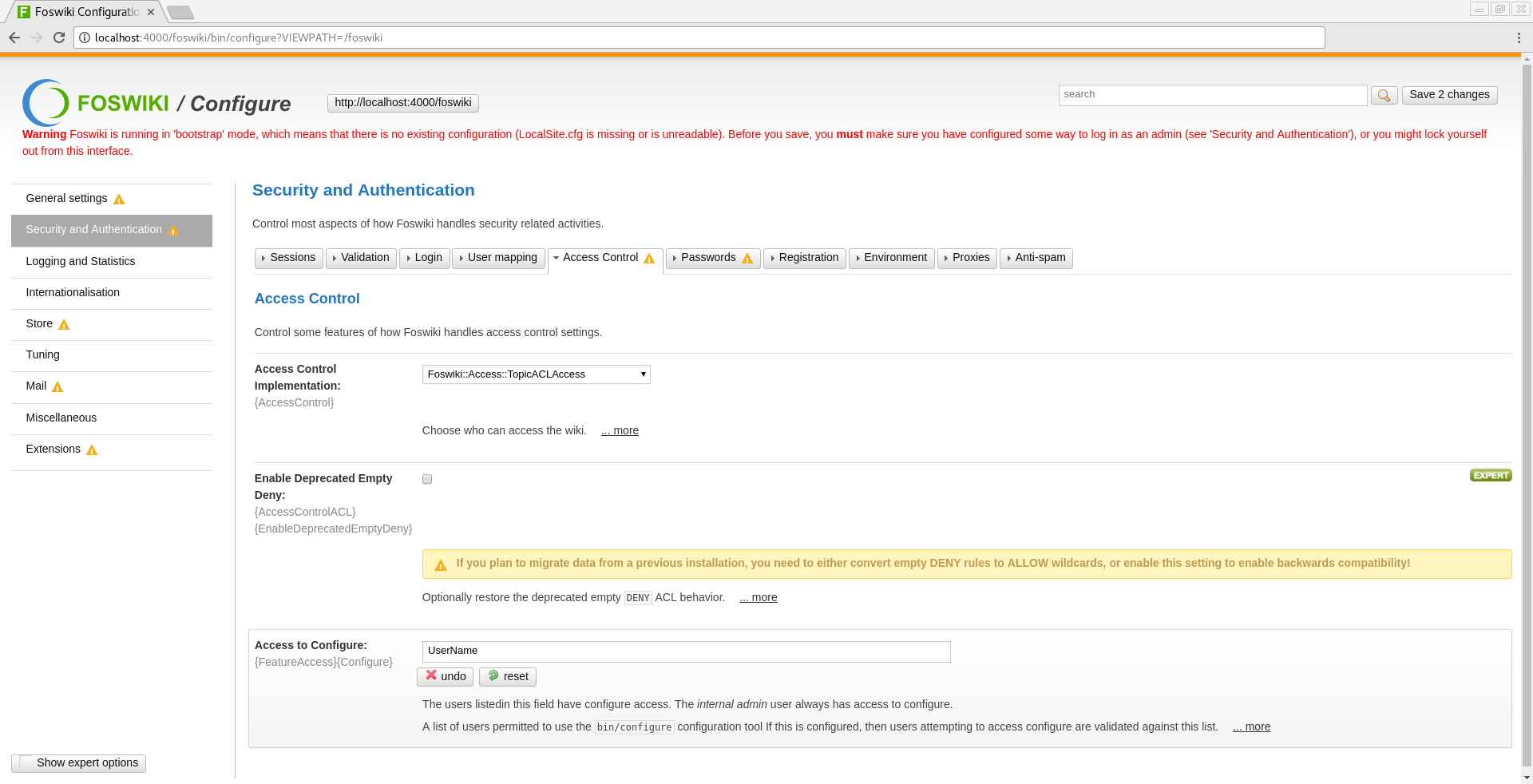Click the green EXPERT badge

(x=1491, y=475)
